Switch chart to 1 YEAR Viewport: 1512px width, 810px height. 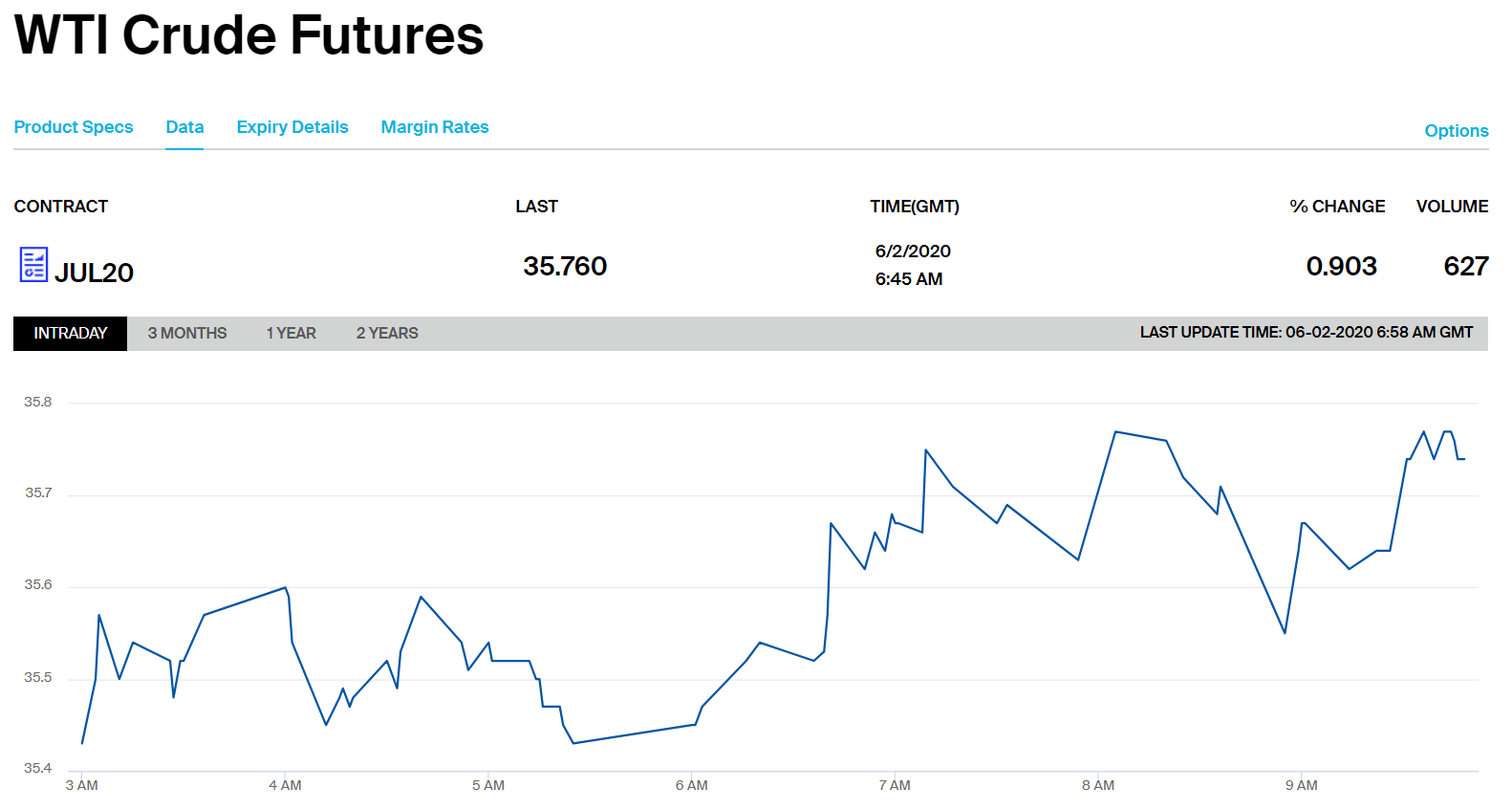click(x=292, y=333)
